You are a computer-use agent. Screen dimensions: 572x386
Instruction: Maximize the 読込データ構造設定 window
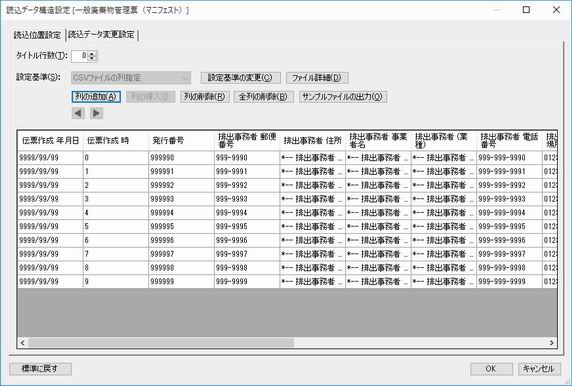click(526, 10)
